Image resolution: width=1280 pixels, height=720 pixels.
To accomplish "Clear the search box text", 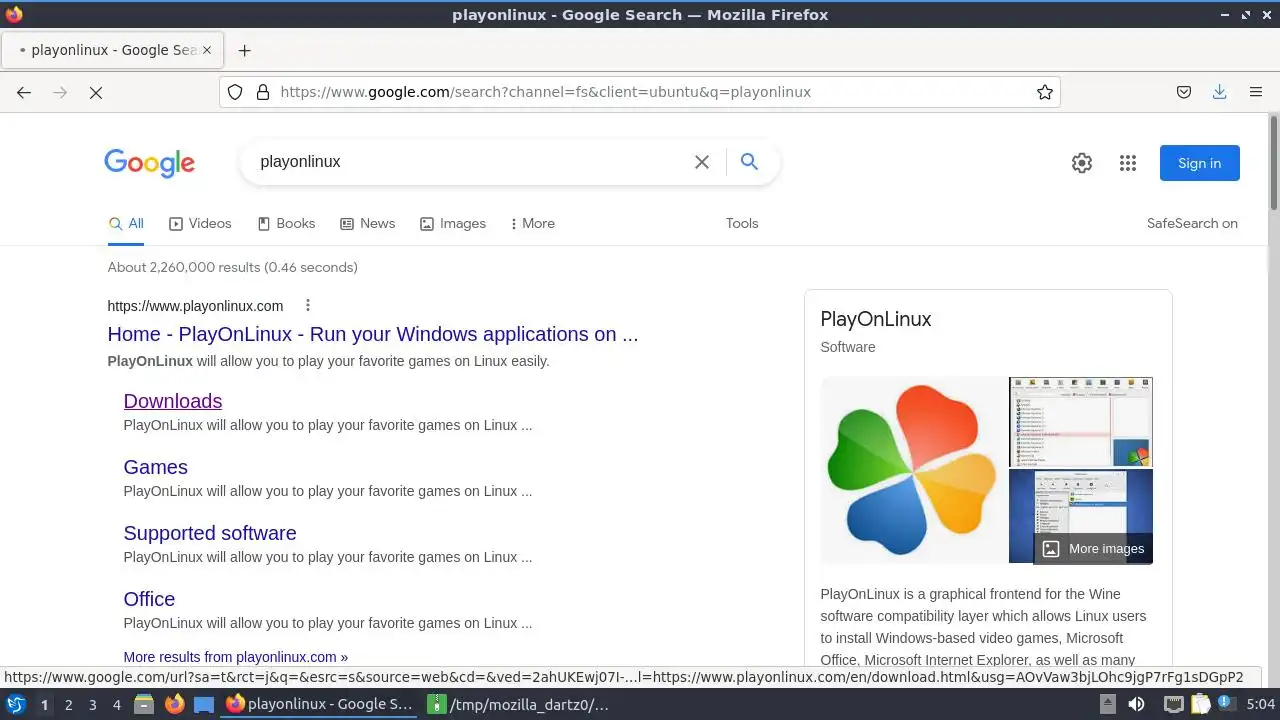I will coord(702,162).
